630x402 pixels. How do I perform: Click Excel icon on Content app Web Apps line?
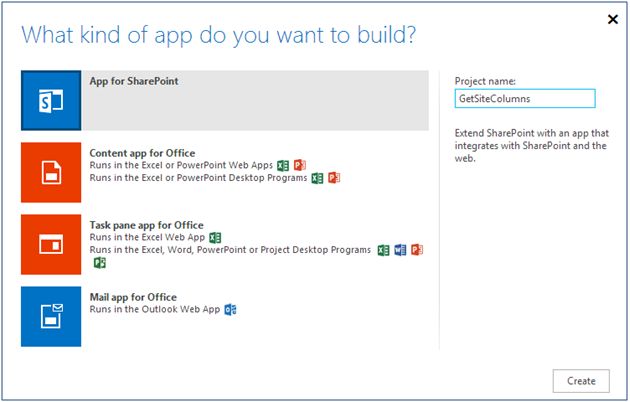(283, 165)
